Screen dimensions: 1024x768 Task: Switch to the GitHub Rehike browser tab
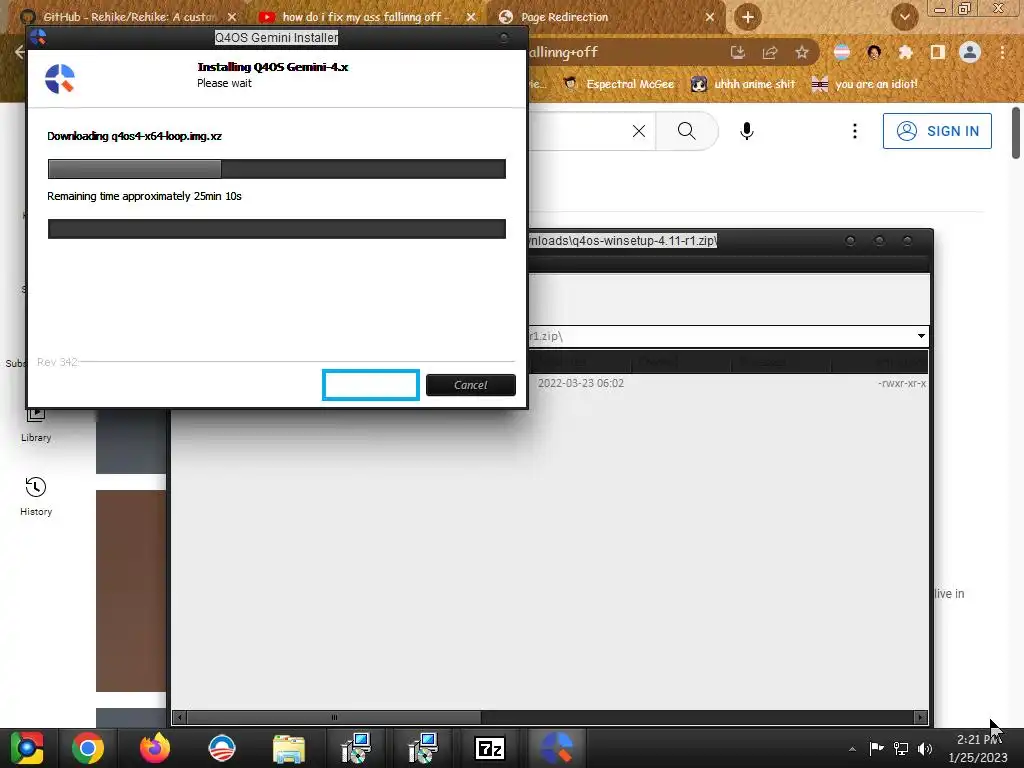coord(127,17)
